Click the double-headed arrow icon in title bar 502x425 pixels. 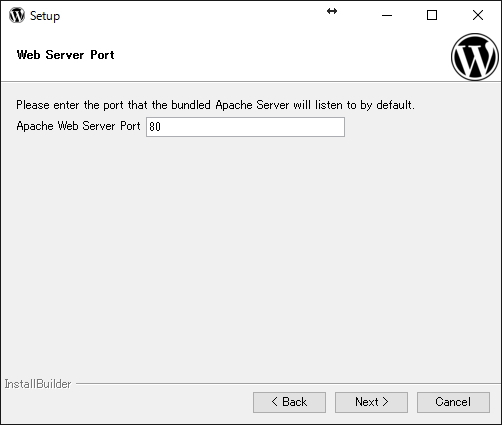tap(332, 11)
